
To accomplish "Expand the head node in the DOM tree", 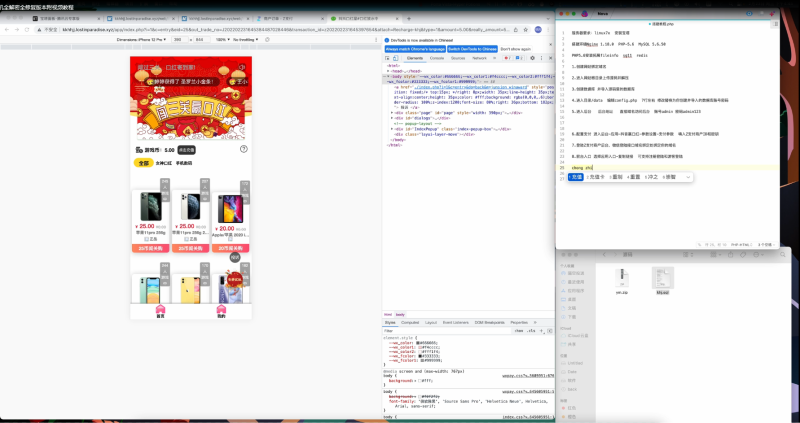I will [389, 71].
